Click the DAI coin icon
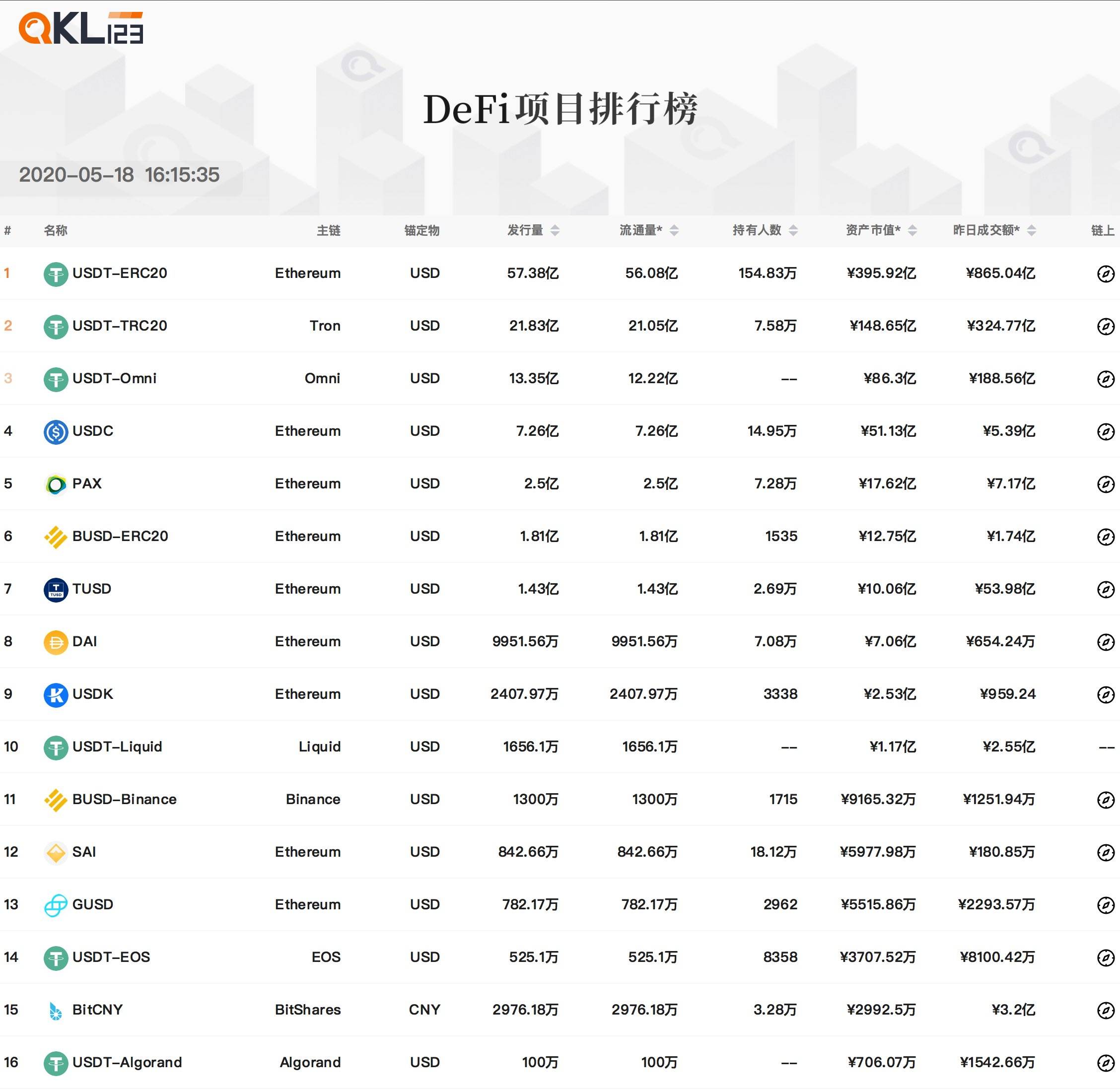The image size is (1120, 1090). (x=56, y=642)
